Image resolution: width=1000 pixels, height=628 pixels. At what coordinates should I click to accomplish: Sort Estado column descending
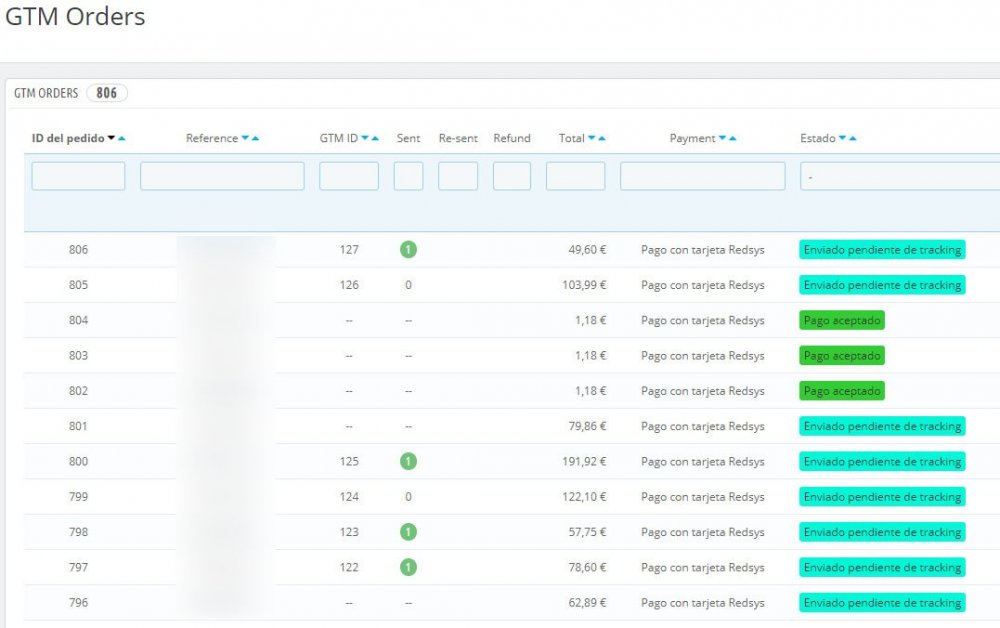click(x=843, y=139)
